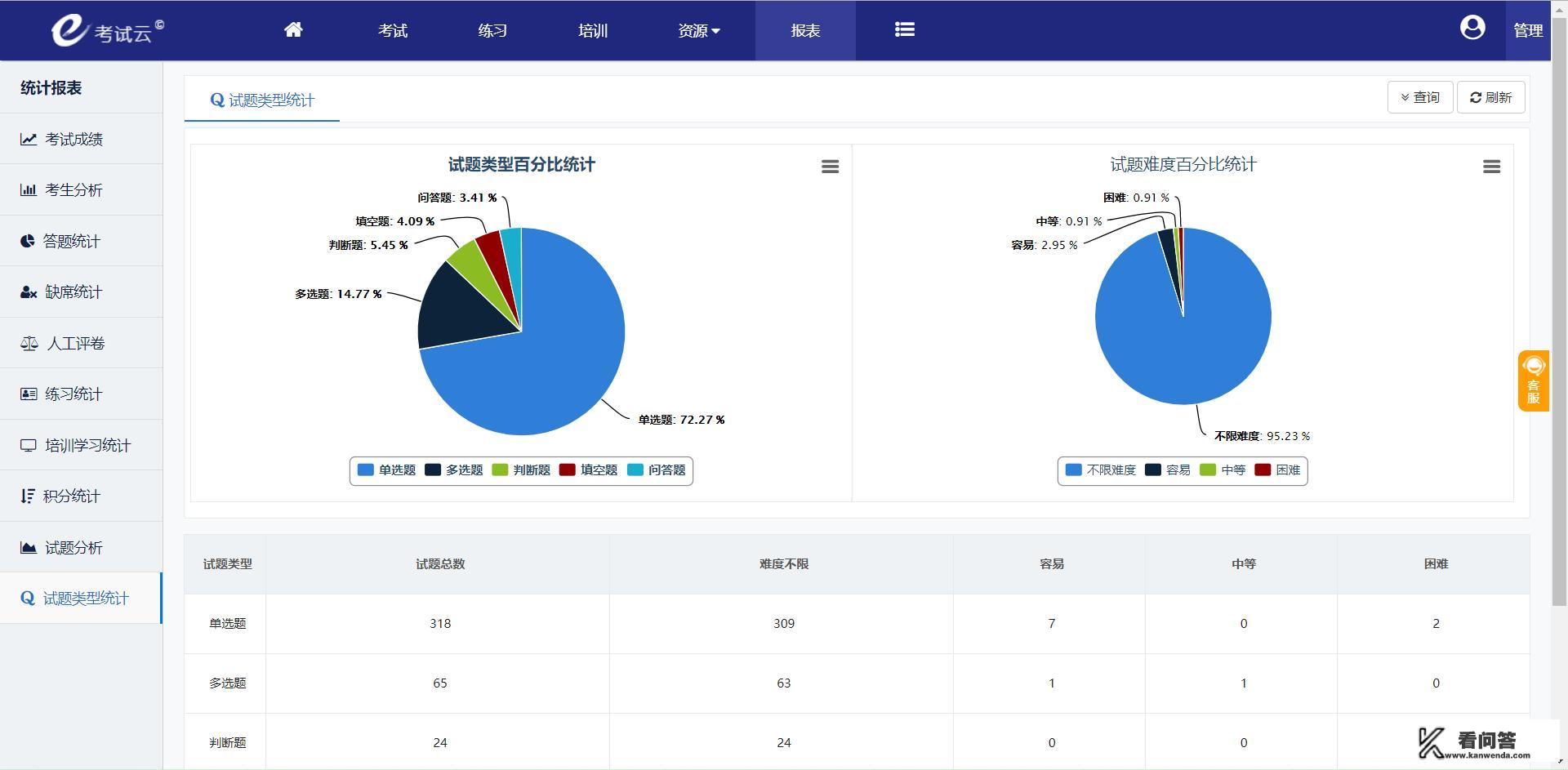The image size is (1568, 770).
Task: Open chart menu for 试题难度百分比统计
Action: point(1491,167)
